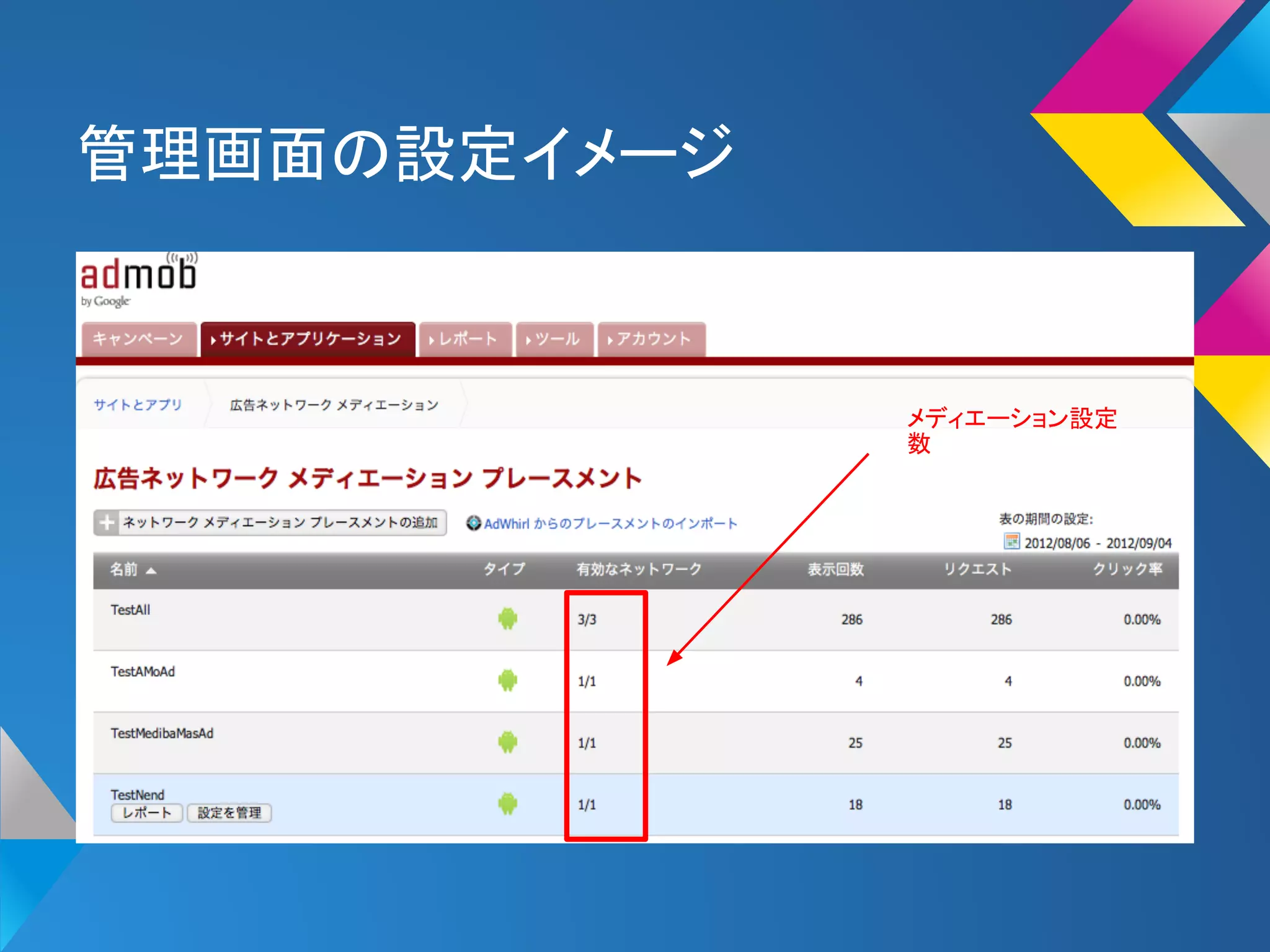The image size is (1270, 952).
Task: Click the 表の期間の設定 label
Action: pyautogui.click(x=1046, y=519)
